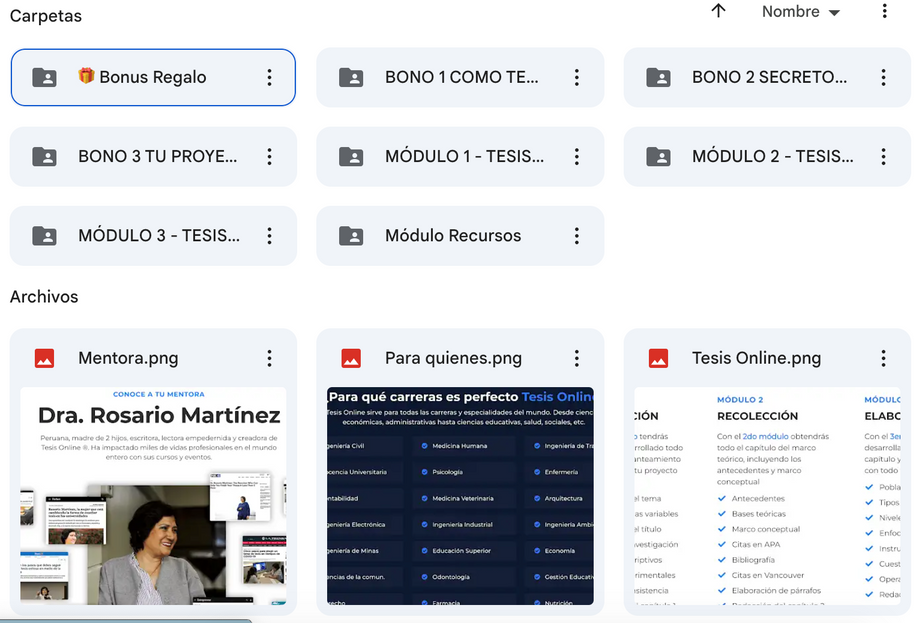Click the Tesis Online.png image file icon

658,358
